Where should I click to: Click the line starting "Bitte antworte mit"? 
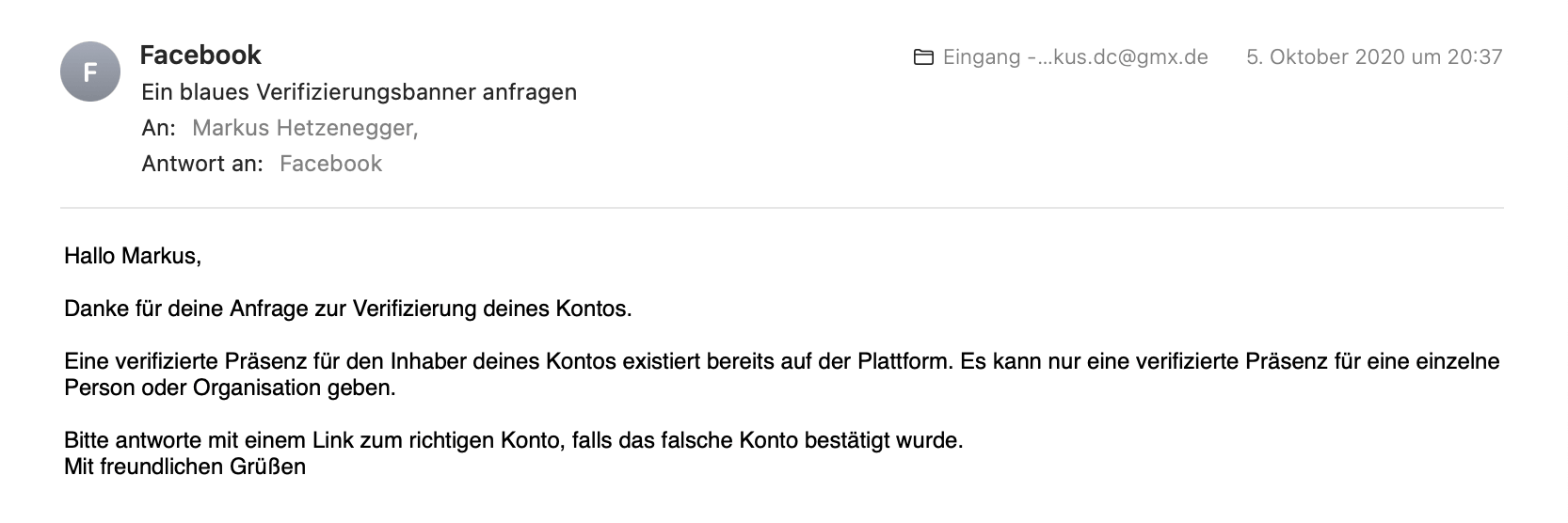513,440
